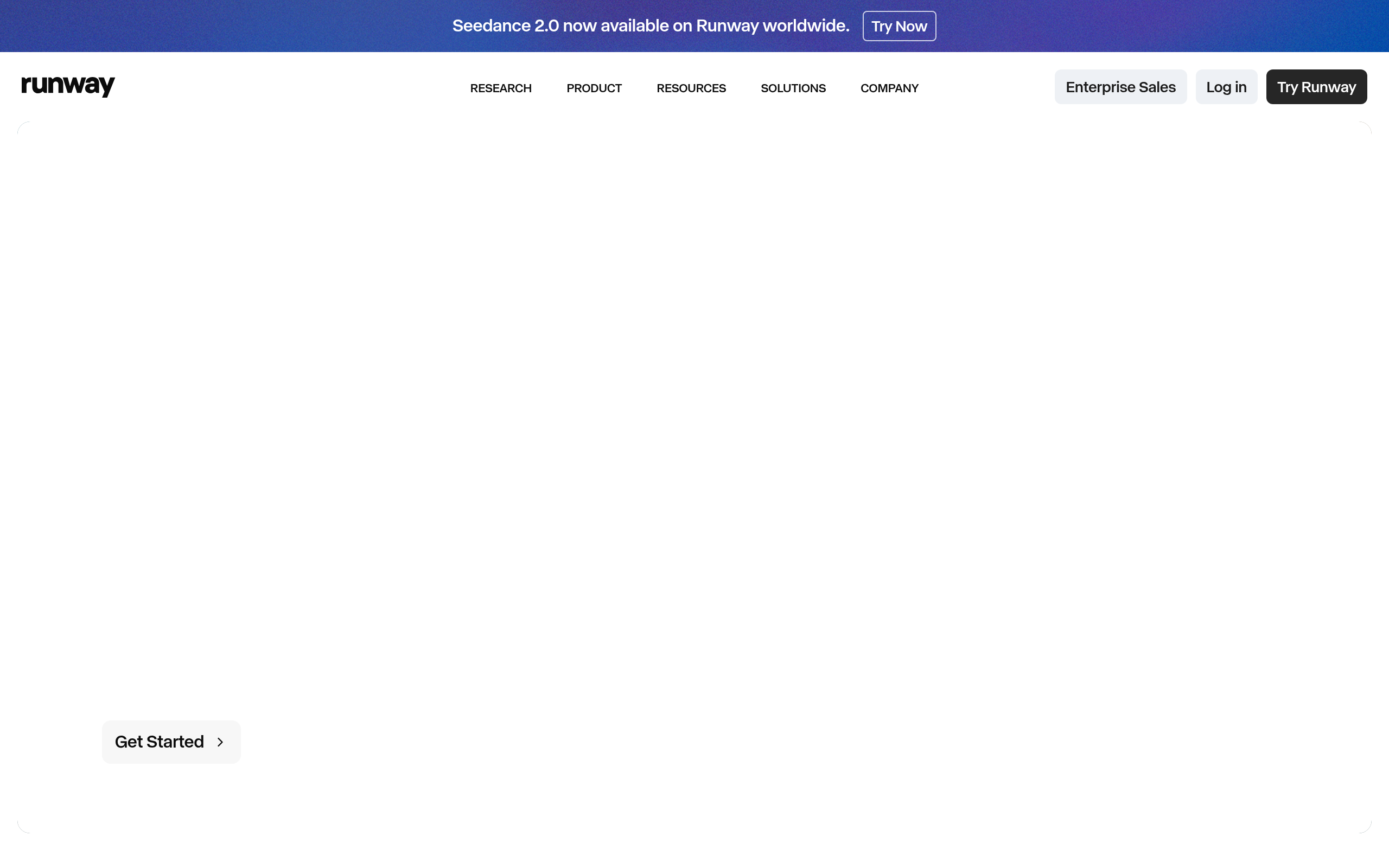Navigate home via the Runway wordmark

click(68, 86)
